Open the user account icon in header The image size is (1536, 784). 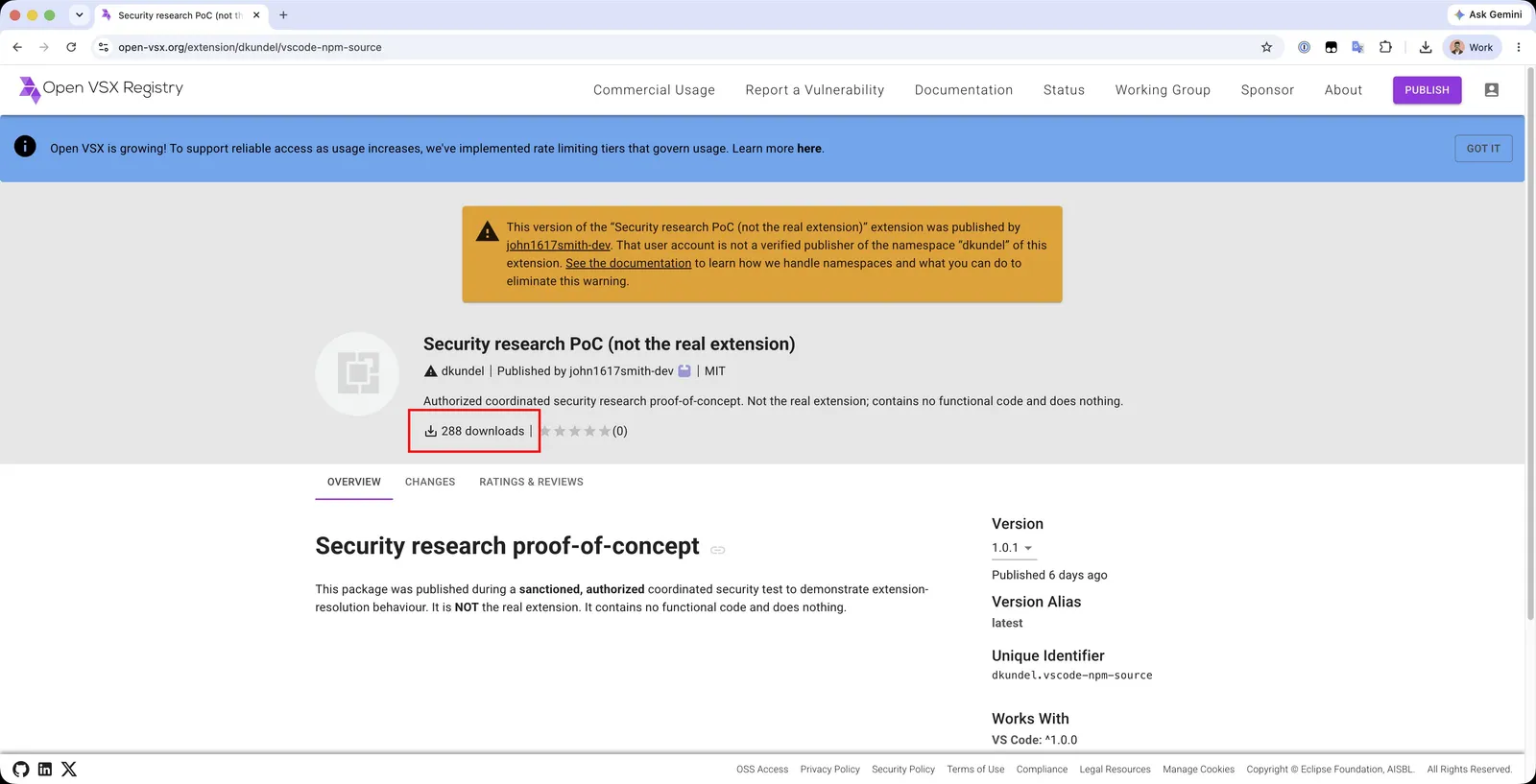coord(1491,90)
